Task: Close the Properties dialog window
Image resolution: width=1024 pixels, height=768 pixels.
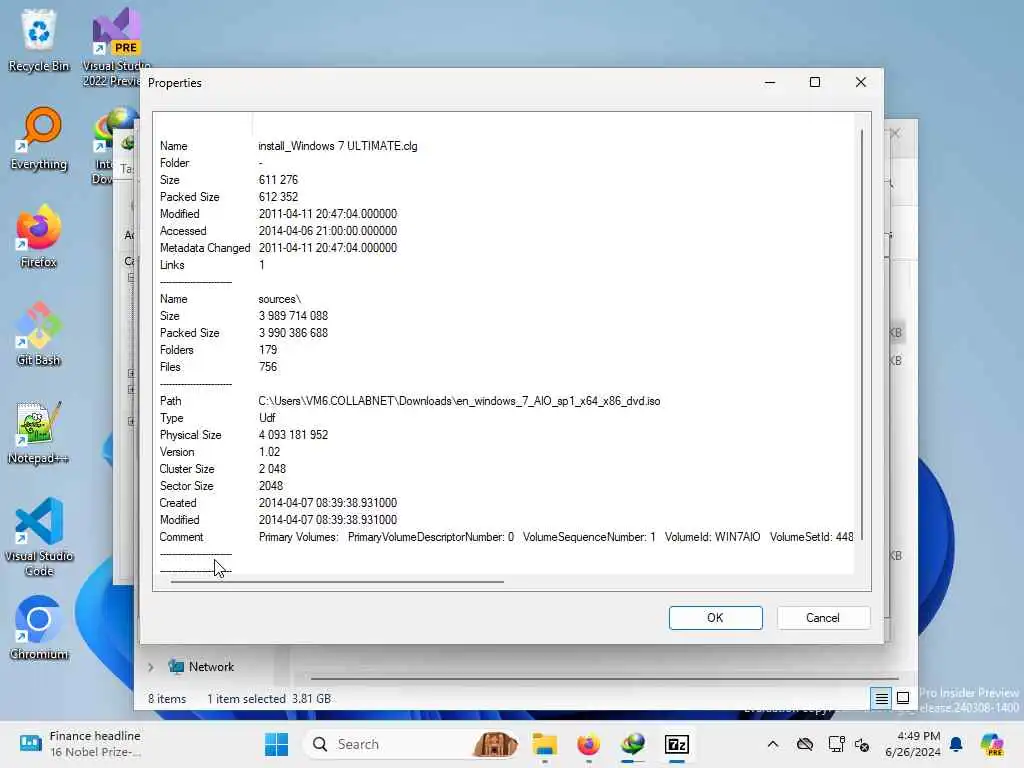Action: tap(861, 82)
